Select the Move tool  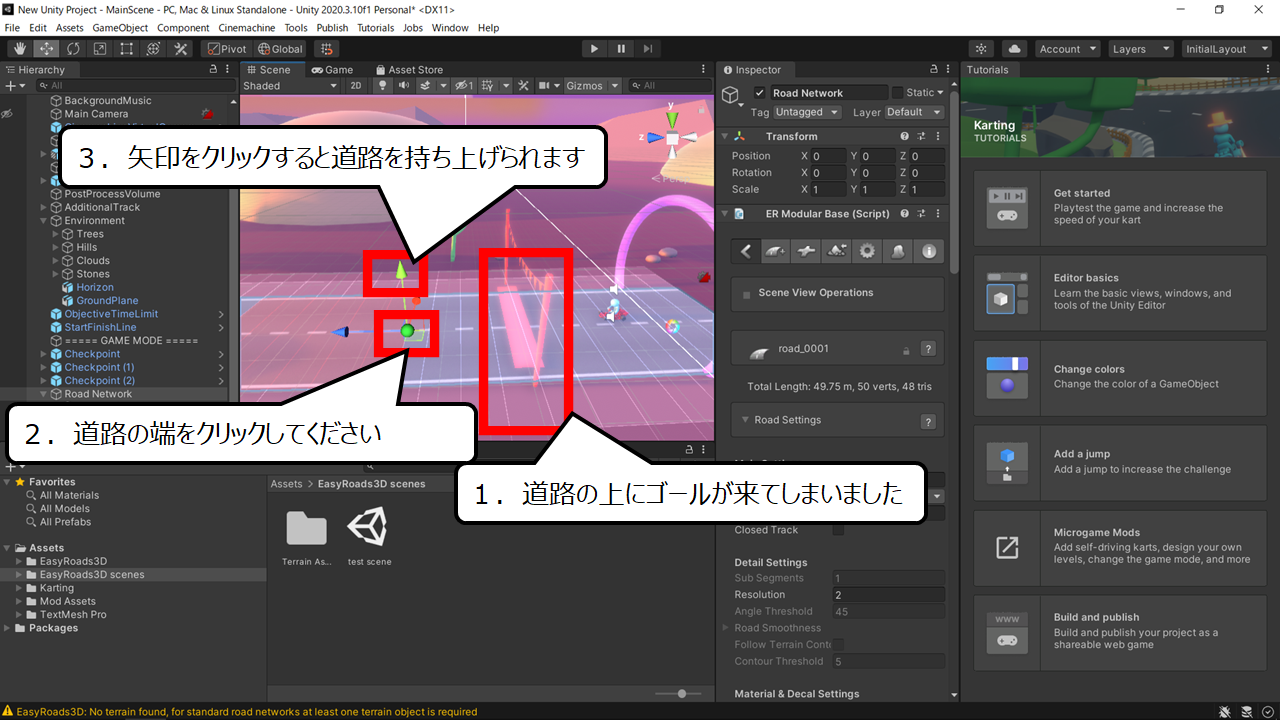click(x=46, y=49)
